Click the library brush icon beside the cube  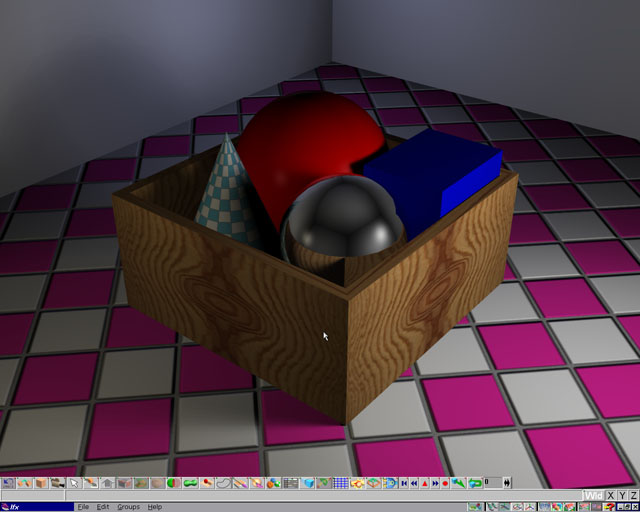pyautogui.click(x=58, y=483)
